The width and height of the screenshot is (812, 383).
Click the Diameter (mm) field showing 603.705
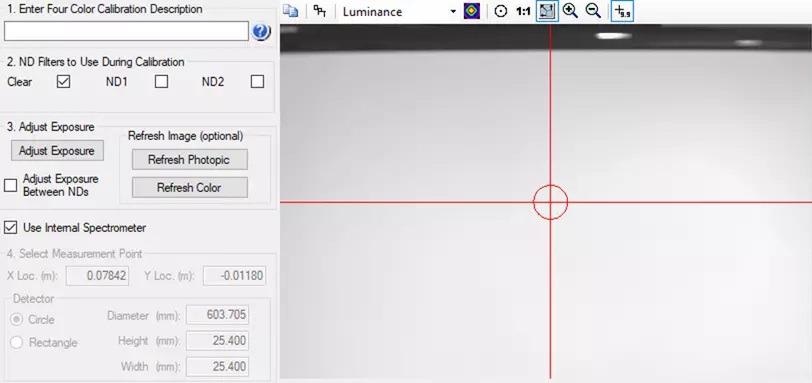tap(218, 315)
